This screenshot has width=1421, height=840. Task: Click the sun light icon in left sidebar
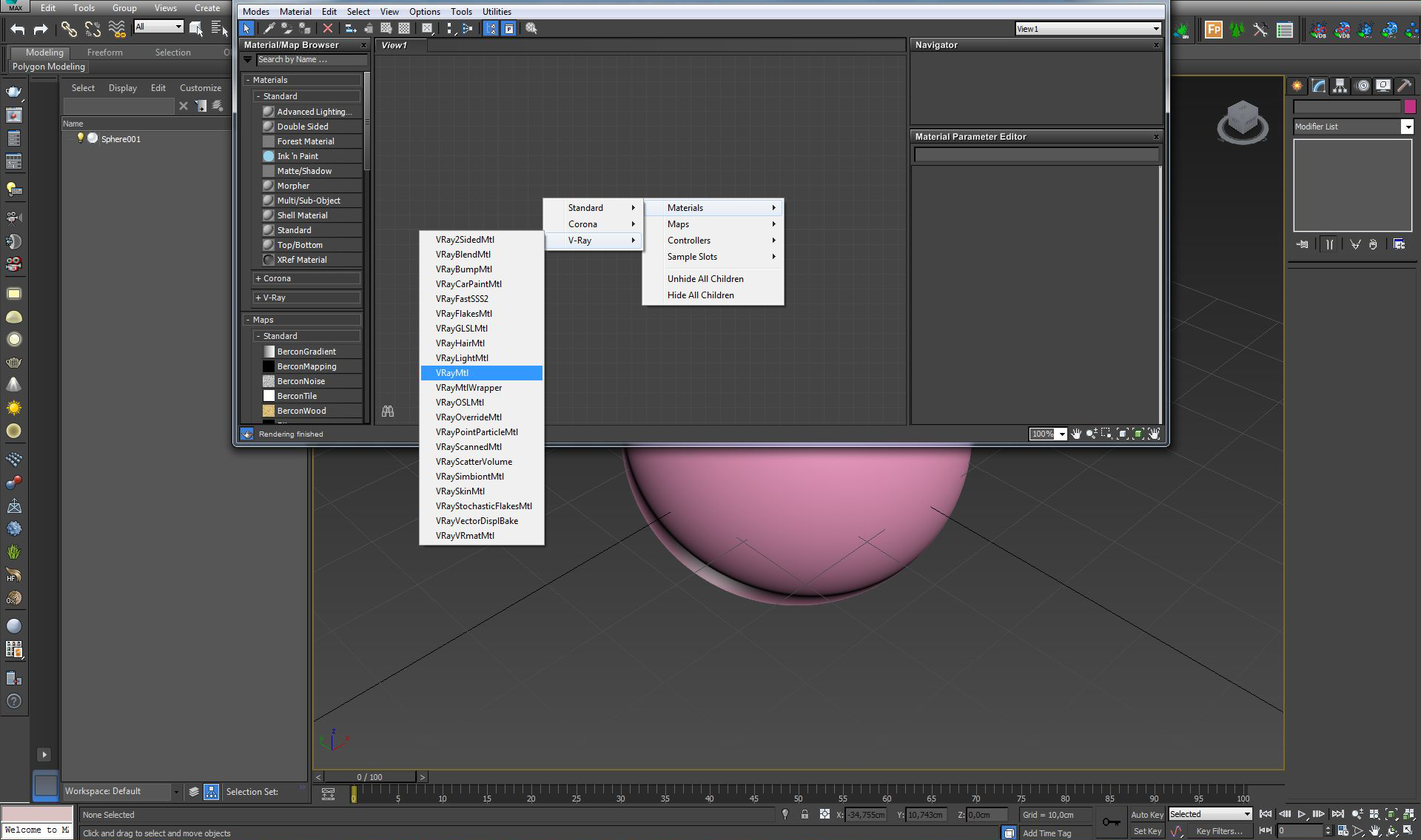[x=13, y=408]
